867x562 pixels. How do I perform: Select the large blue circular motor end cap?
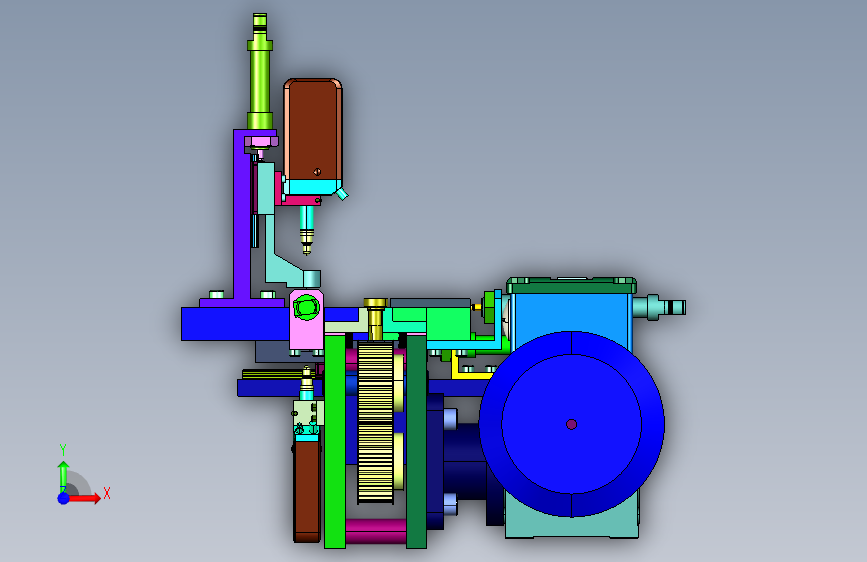point(572,424)
